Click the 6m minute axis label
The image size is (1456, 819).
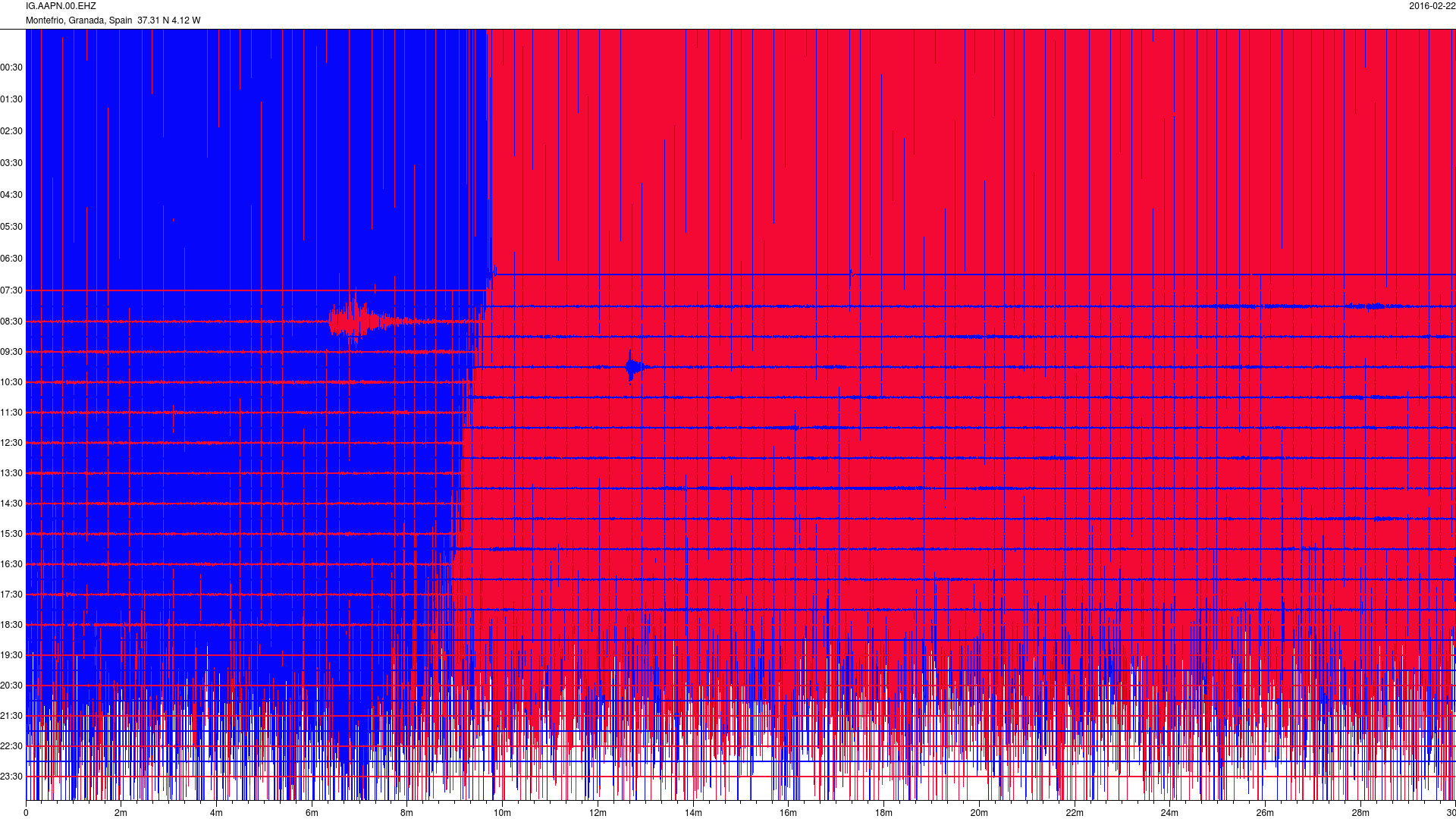pyautogui.click(x=312, y=813)
